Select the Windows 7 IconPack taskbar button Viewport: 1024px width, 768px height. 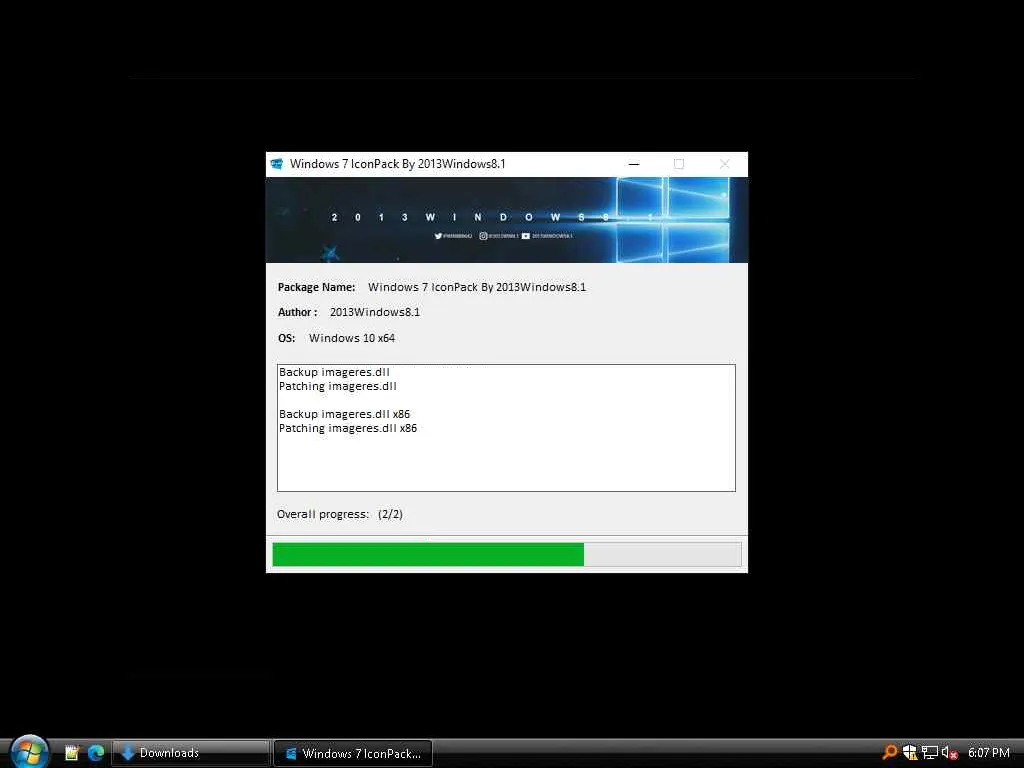click(353, 753)
